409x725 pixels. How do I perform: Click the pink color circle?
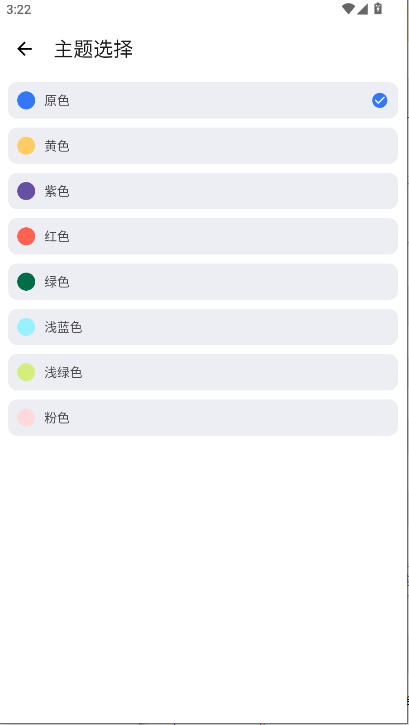click(26, 418)
